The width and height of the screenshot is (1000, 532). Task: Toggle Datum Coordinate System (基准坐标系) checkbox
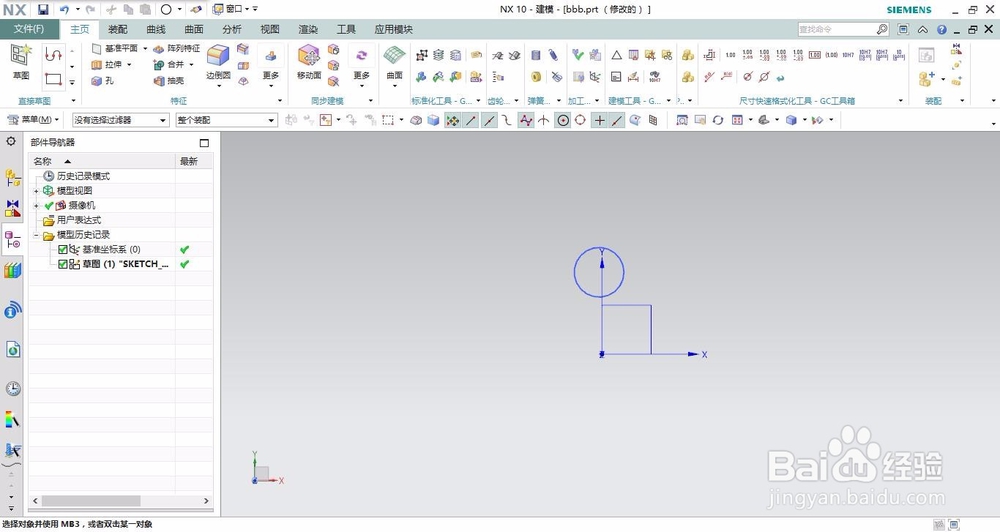[x=62, y=249]
